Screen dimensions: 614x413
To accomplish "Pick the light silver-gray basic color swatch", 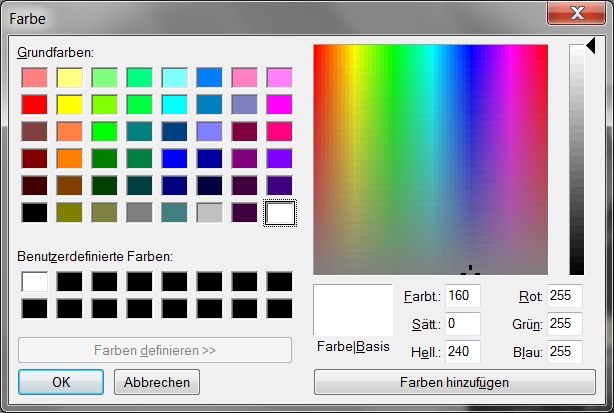I will pos(209,213).
